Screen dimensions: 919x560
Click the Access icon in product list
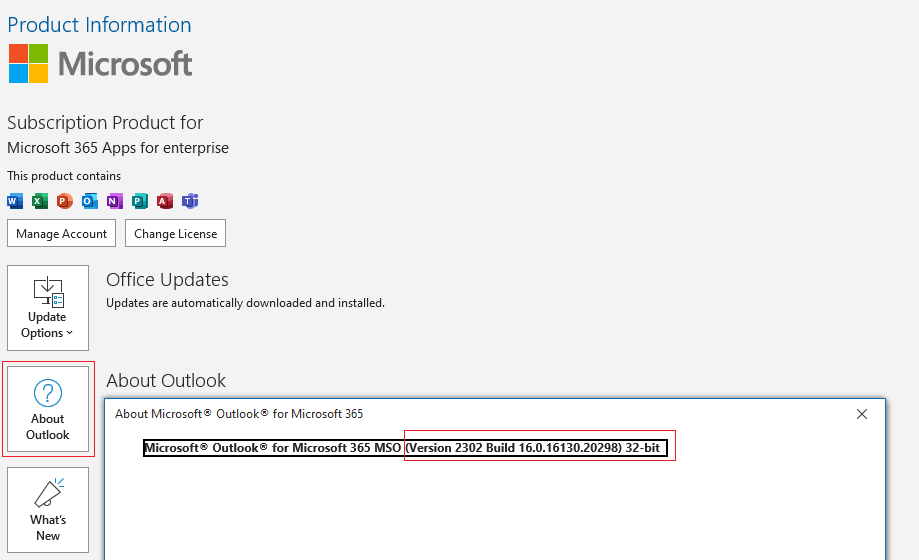[165, 201]
